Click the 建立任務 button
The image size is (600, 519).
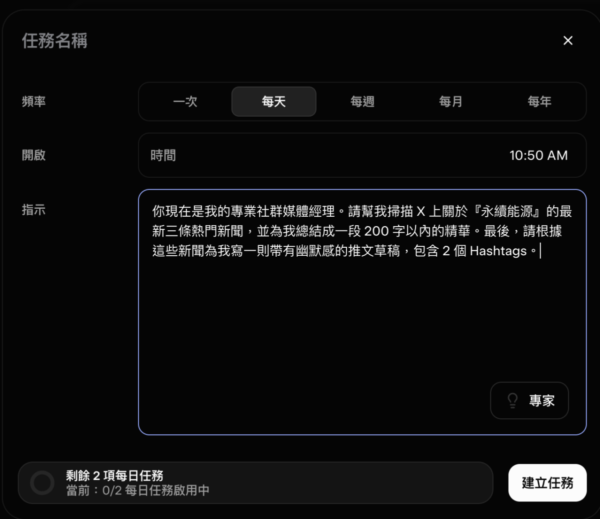click(547, 482)
